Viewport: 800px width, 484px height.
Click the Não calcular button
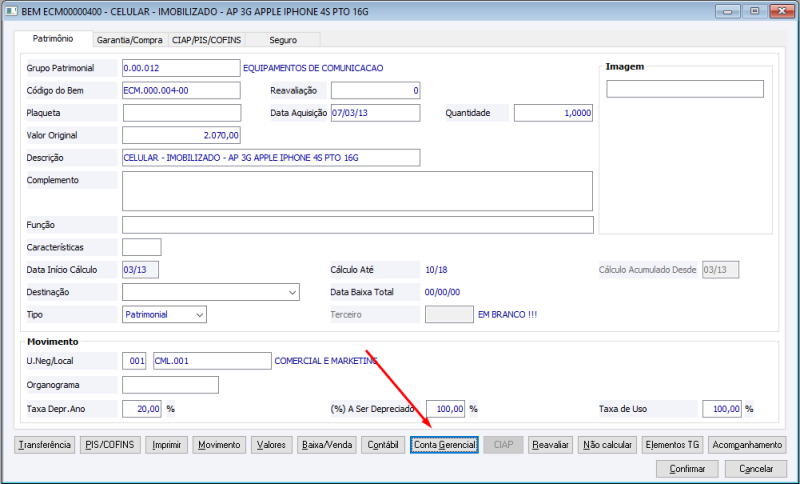pyautogui.click(x=607, y=445)
